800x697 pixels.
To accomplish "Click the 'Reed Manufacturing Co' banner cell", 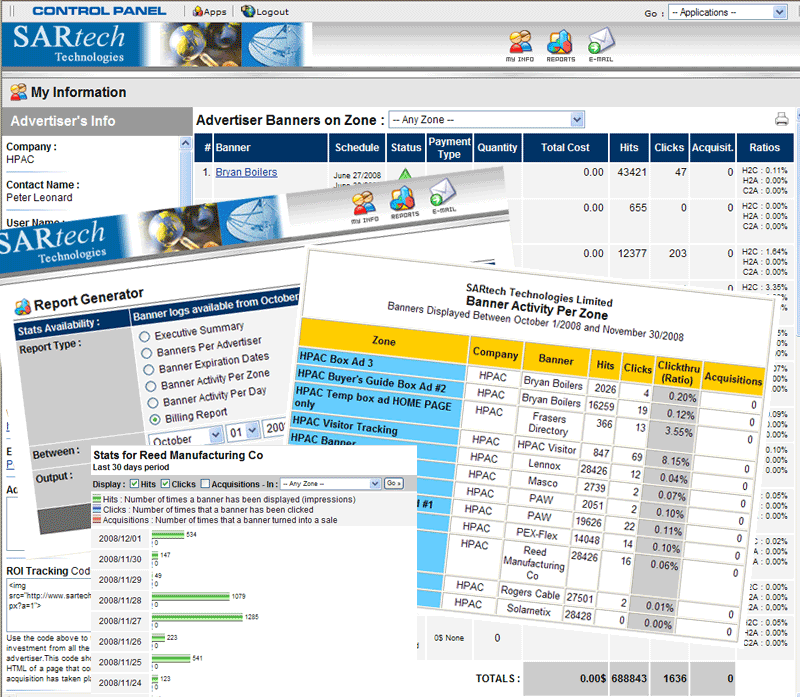I will coord(534,563).
